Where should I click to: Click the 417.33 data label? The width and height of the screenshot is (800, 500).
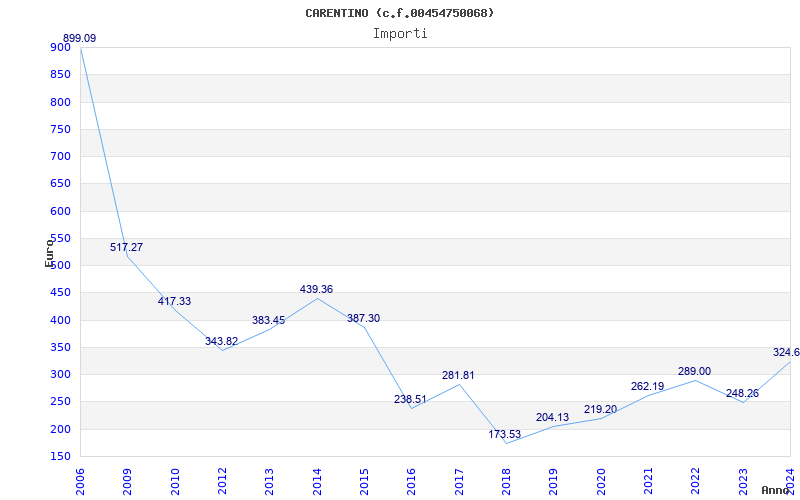point(174,302)
